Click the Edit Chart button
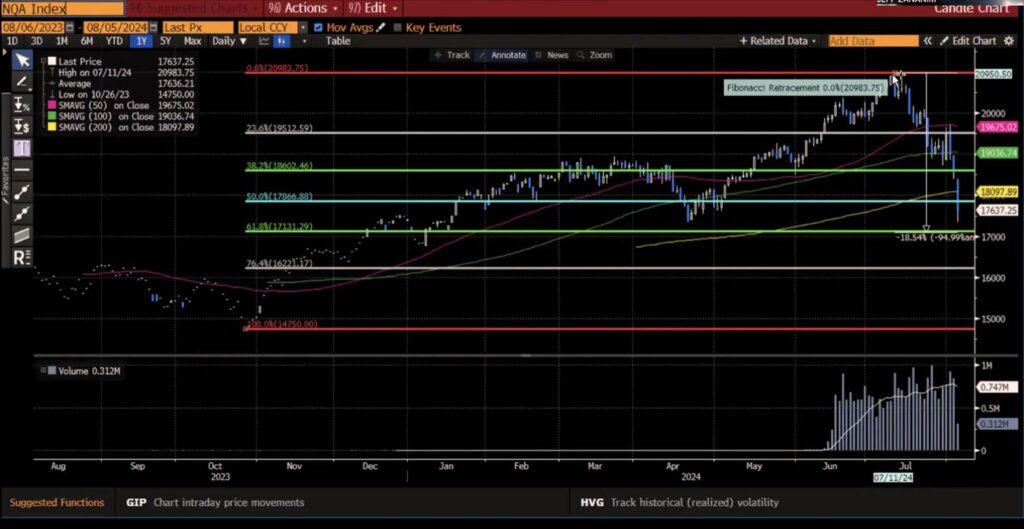1024x529 pixels. [x=968, y=41]
